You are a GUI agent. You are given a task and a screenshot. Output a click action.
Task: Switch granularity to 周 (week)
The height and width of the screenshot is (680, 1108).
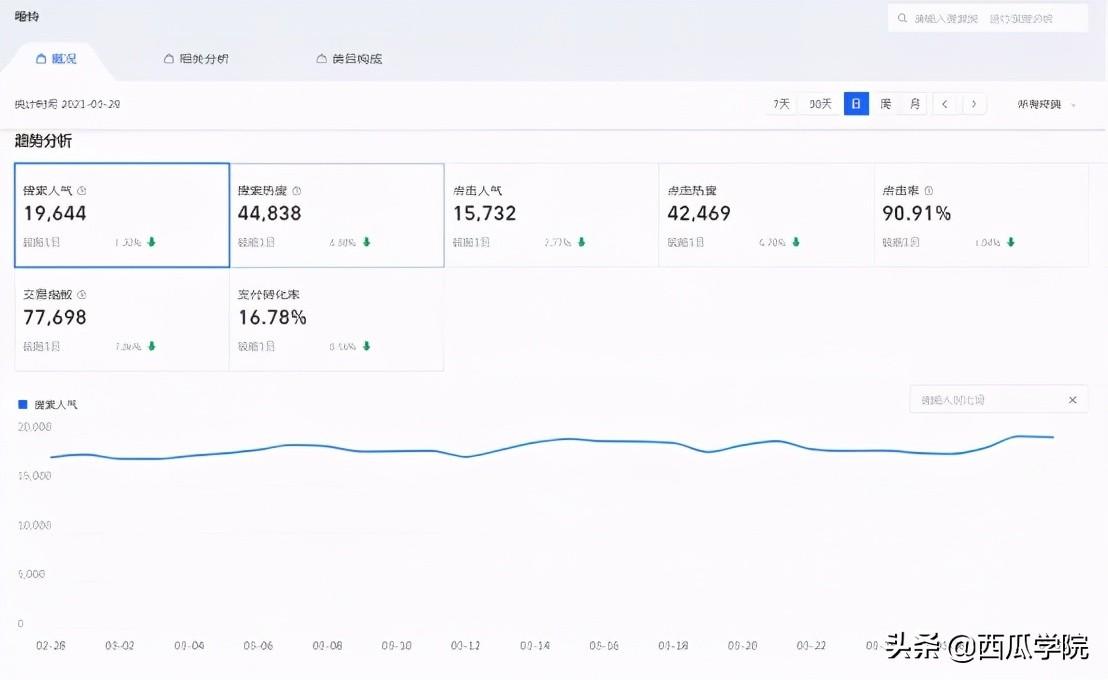click(x=885, y=104)
